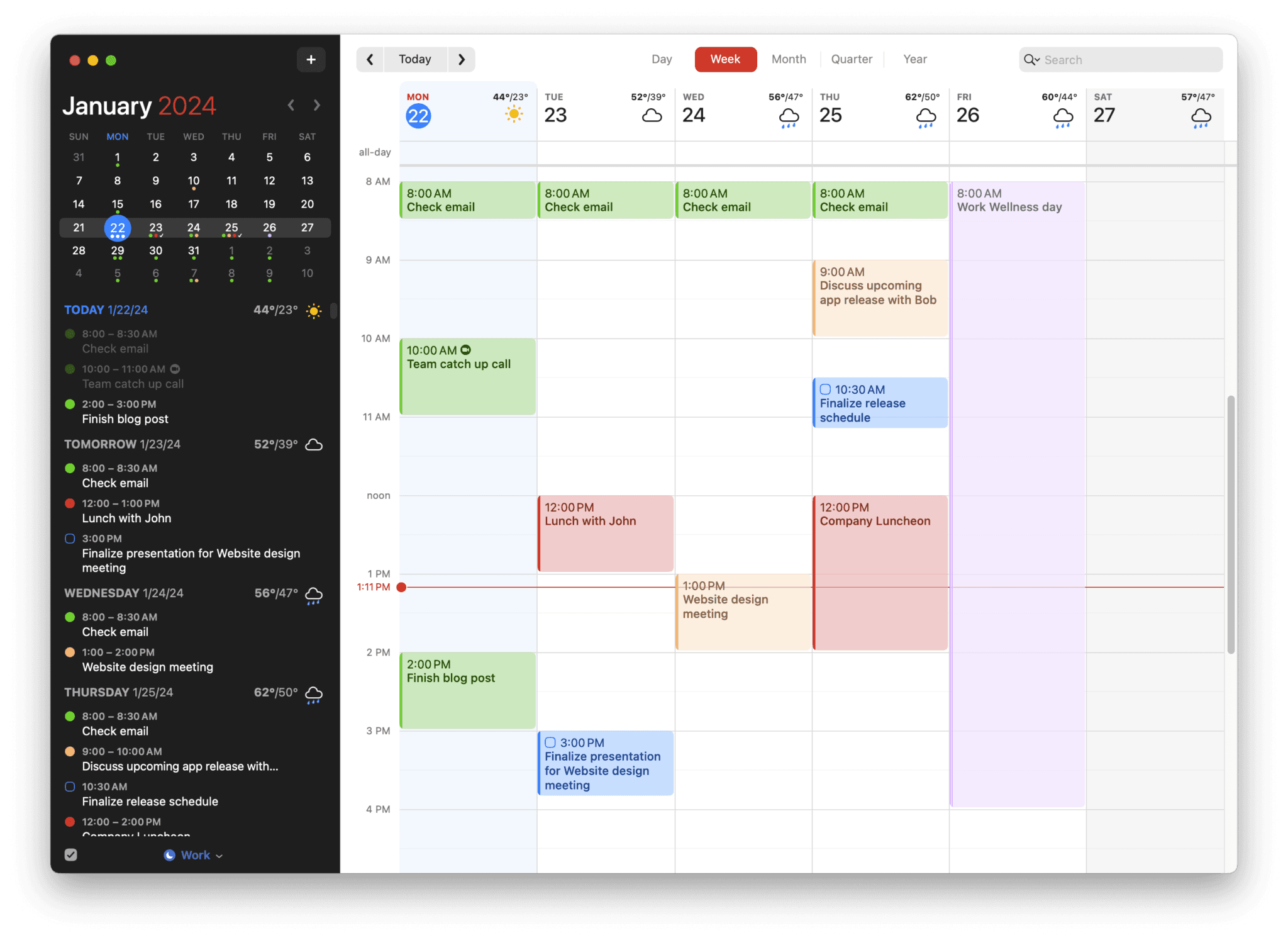Viewport: 1288px width, 940px height.
Task: Click the plus button to add event
Action: pos(311,60)
